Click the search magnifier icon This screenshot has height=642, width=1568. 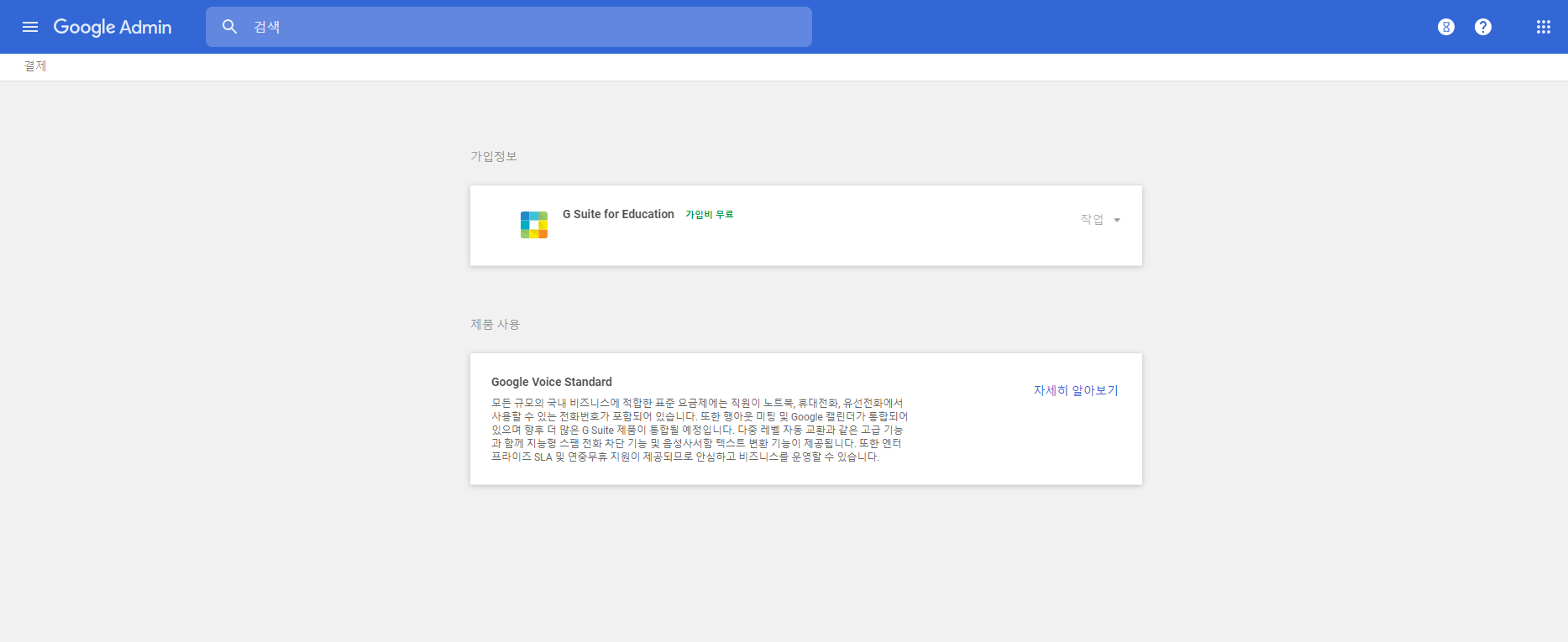[x=229, y=27]
